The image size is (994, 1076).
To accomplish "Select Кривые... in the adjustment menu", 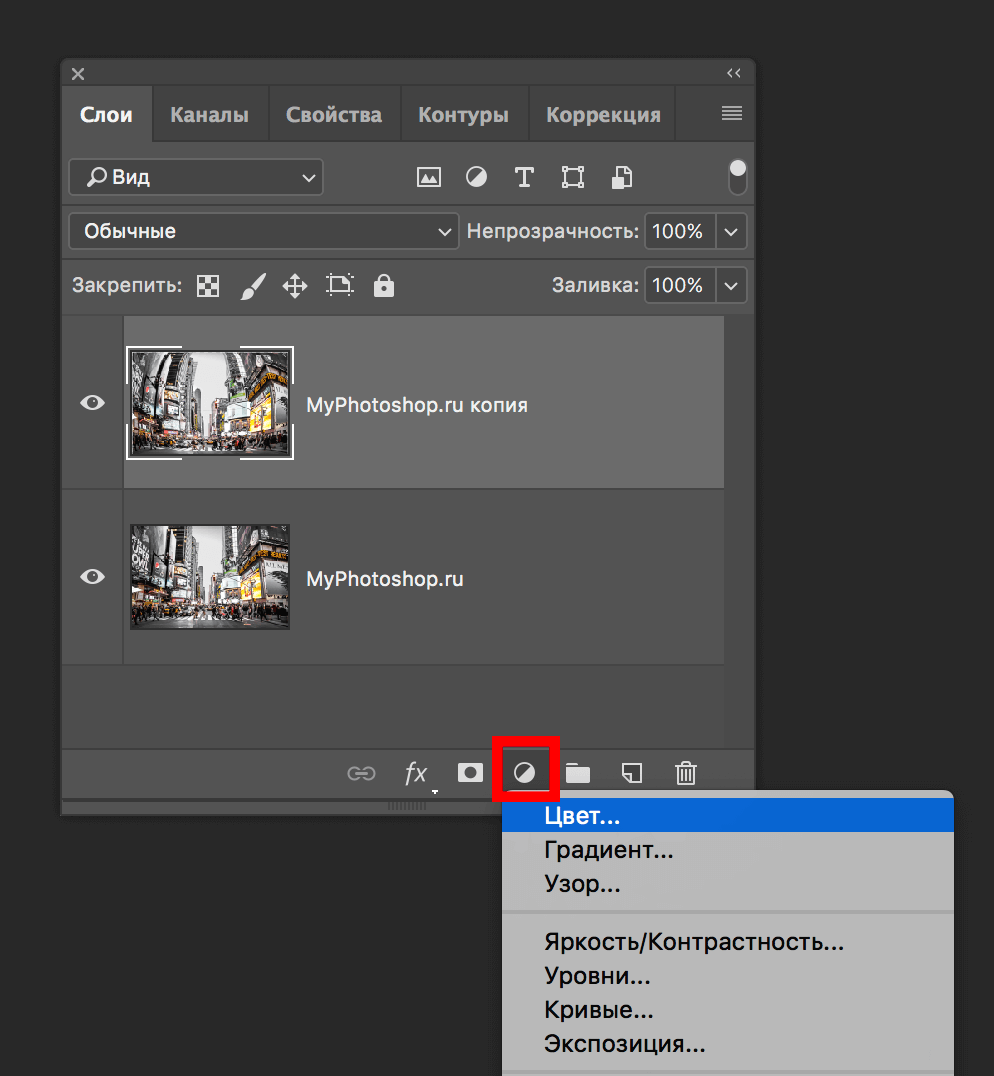I will click(598, 1010).
